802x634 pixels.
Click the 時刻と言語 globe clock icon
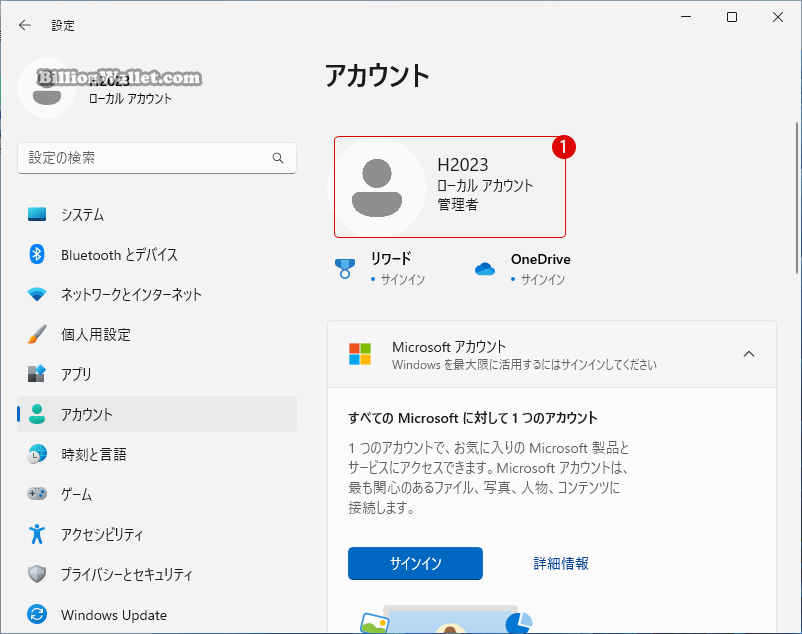[37, 454]
